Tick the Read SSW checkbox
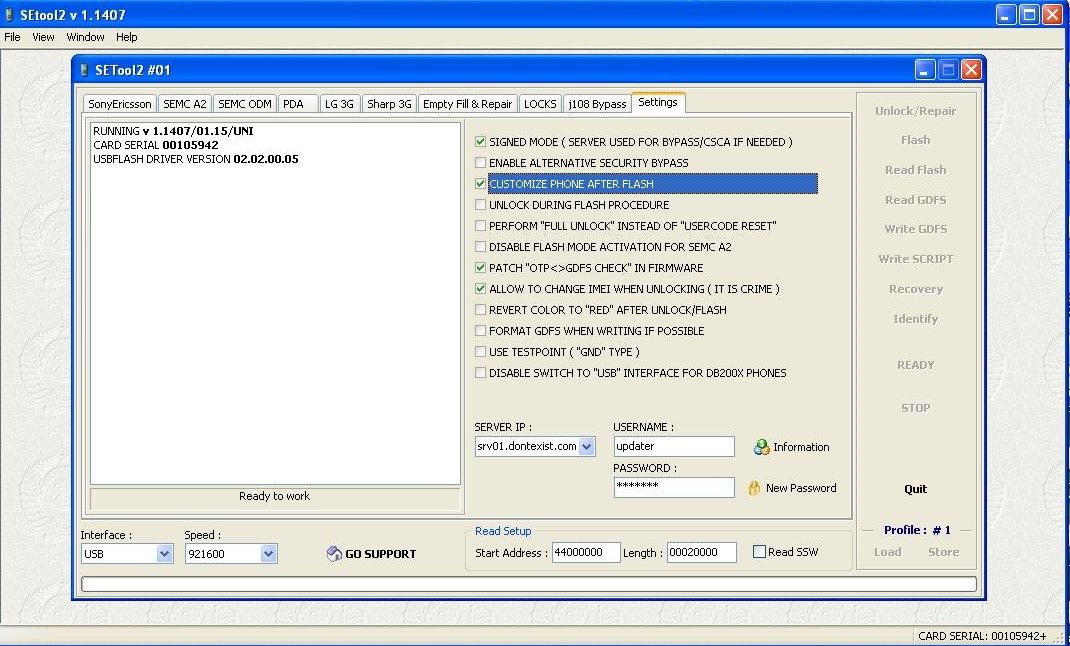1070x646 pixels. (x=759, y=552)
